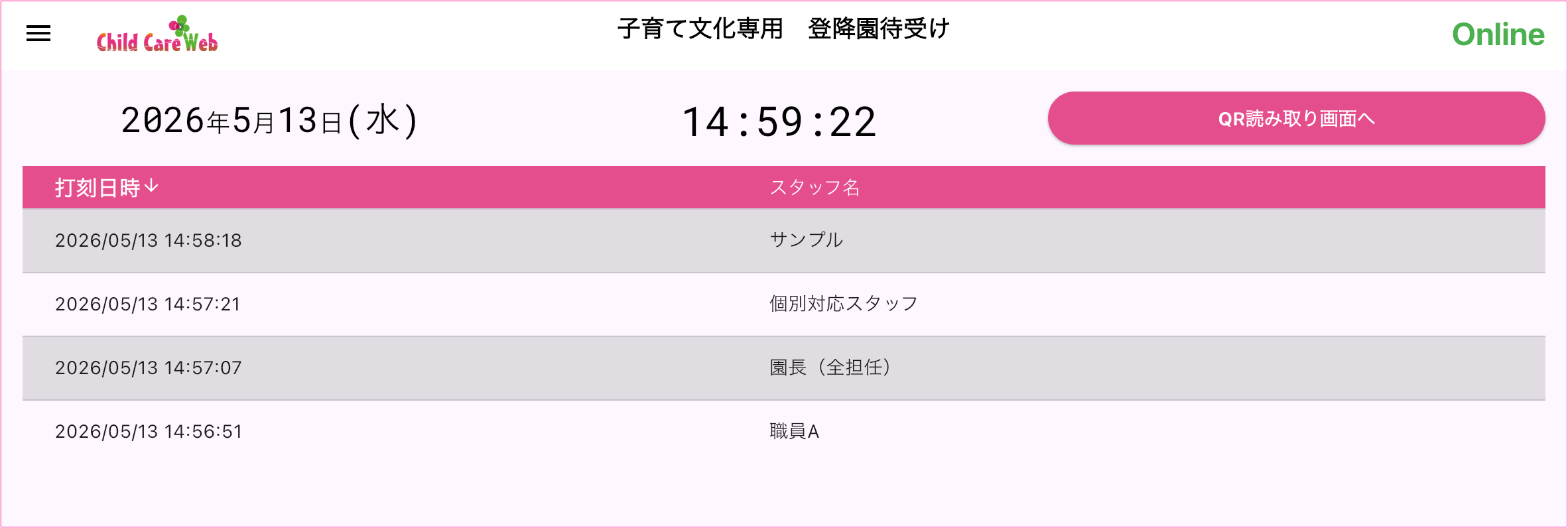Click the Child Care Web logo

pyautogui.click(x=157, y=34)
